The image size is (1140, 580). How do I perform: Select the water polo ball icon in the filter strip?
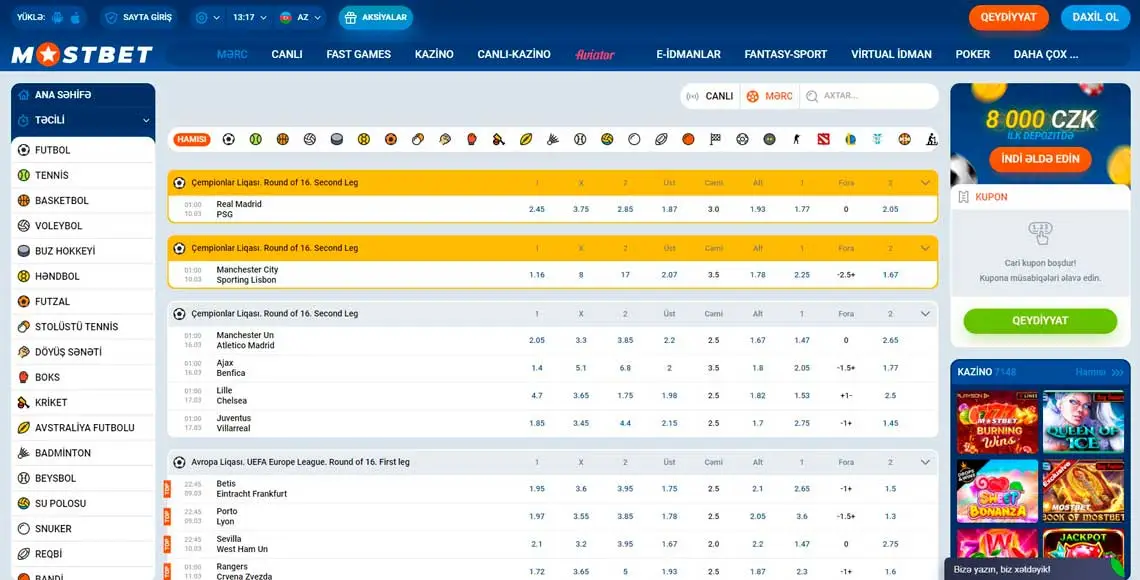click(x=607, y=139)
